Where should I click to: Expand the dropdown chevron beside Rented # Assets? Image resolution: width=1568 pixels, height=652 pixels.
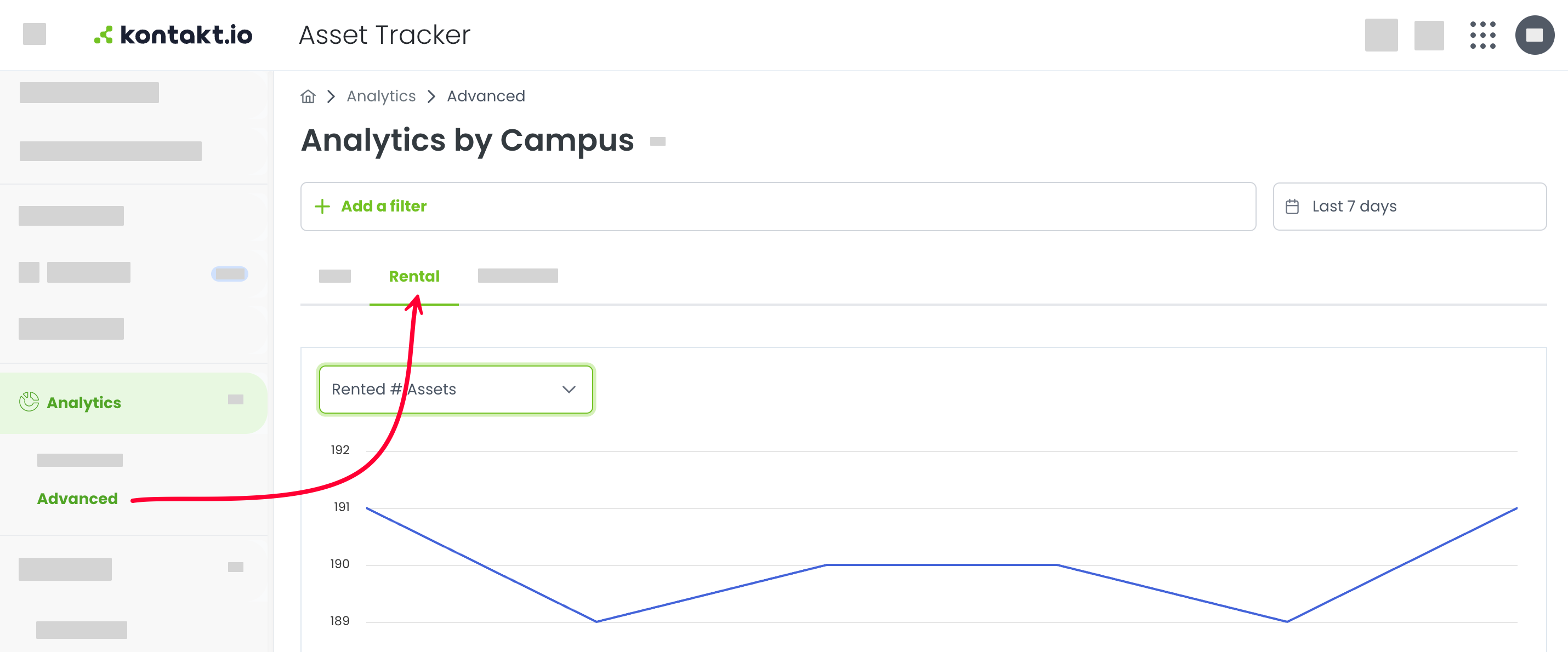(x=569, y=389)
